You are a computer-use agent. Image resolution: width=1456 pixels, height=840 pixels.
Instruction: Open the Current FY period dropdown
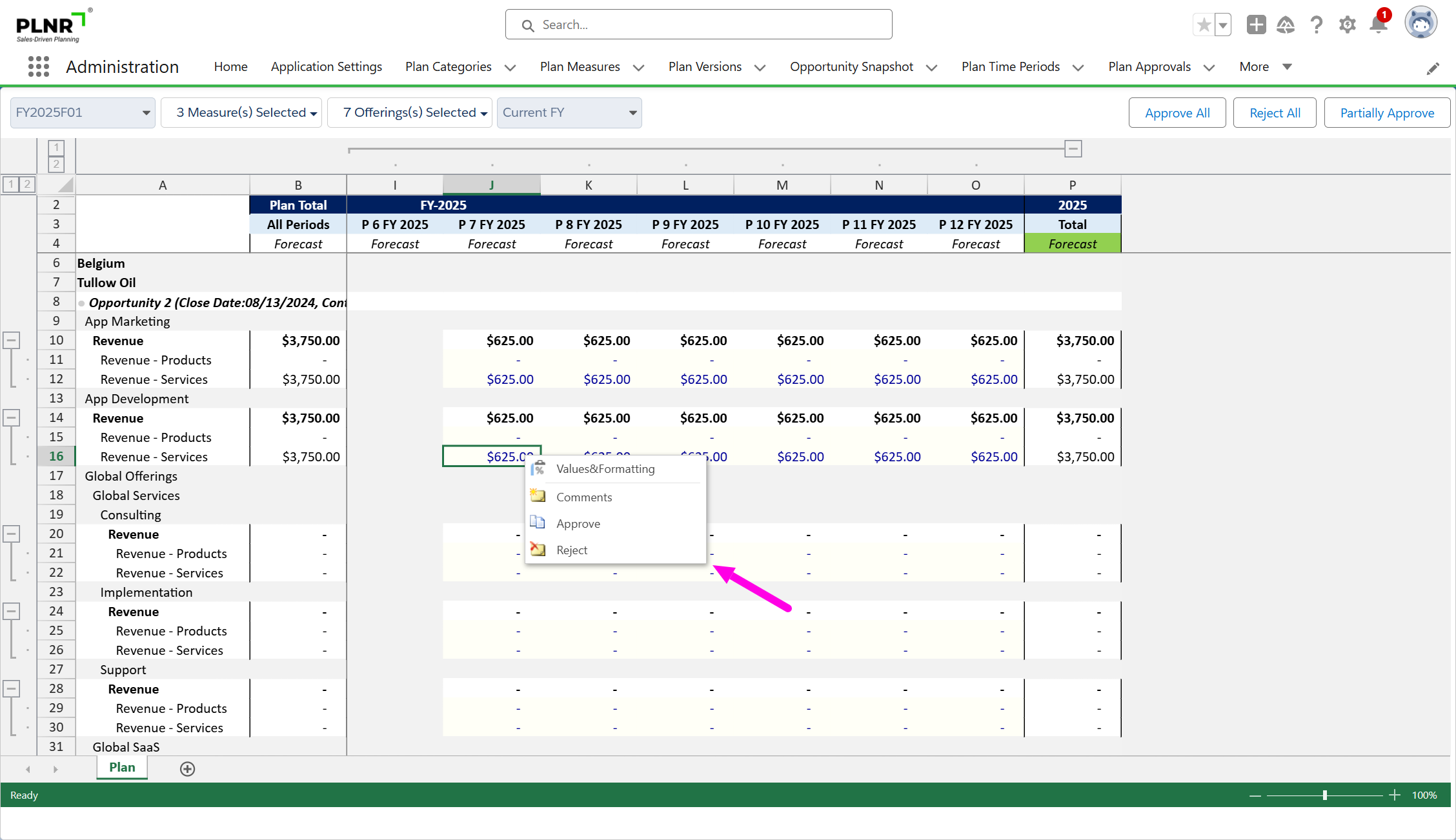coord(569,113)
